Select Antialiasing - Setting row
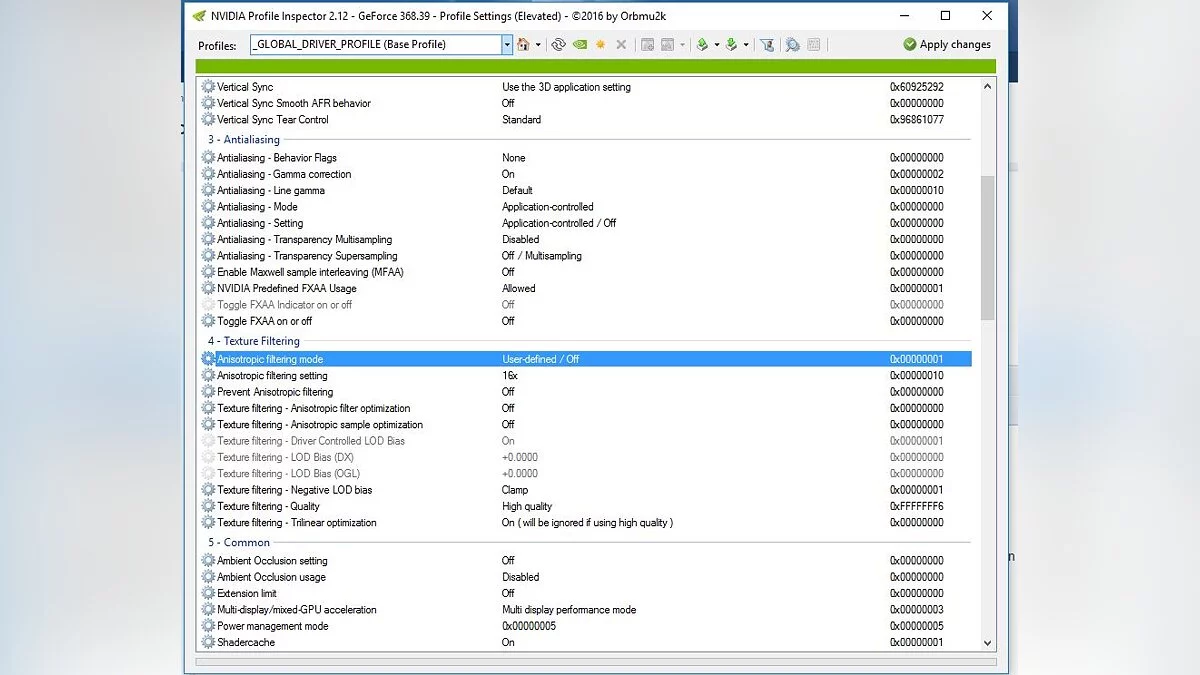Image resolution: width=1200 pixels, height=675 pixels. coord(585,223)
